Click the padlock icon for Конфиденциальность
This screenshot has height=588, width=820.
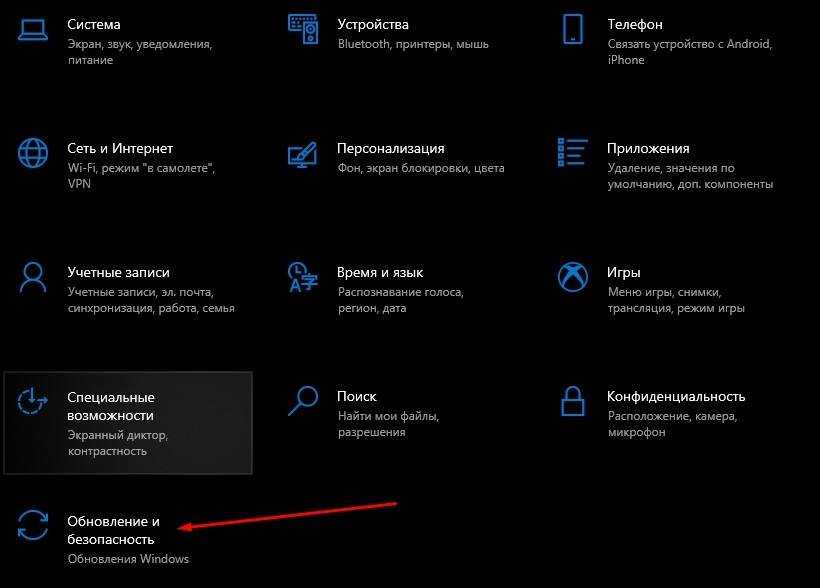[573, 400]
